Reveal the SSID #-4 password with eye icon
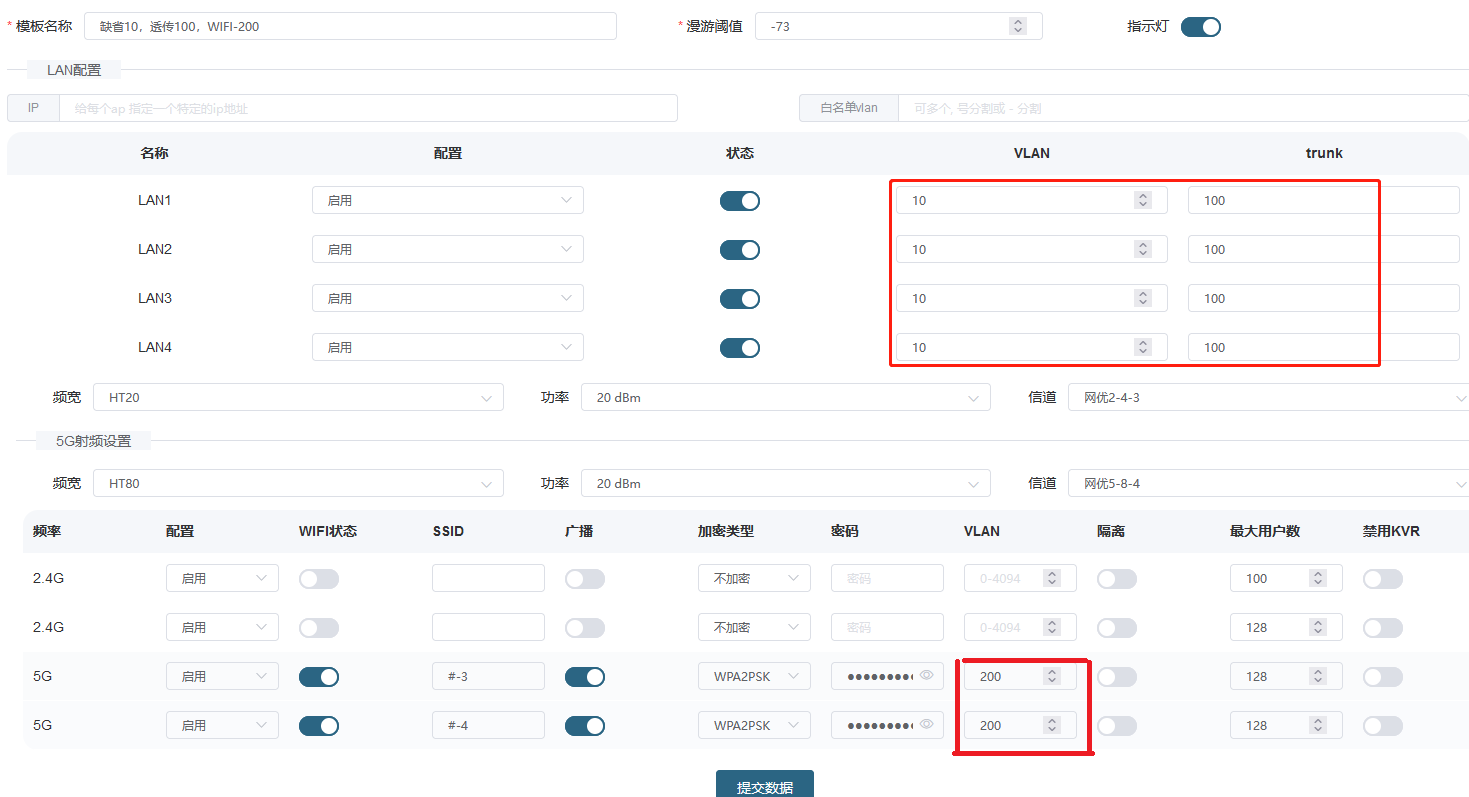Viewport: 1469px width, 797px height. [927, 725]
